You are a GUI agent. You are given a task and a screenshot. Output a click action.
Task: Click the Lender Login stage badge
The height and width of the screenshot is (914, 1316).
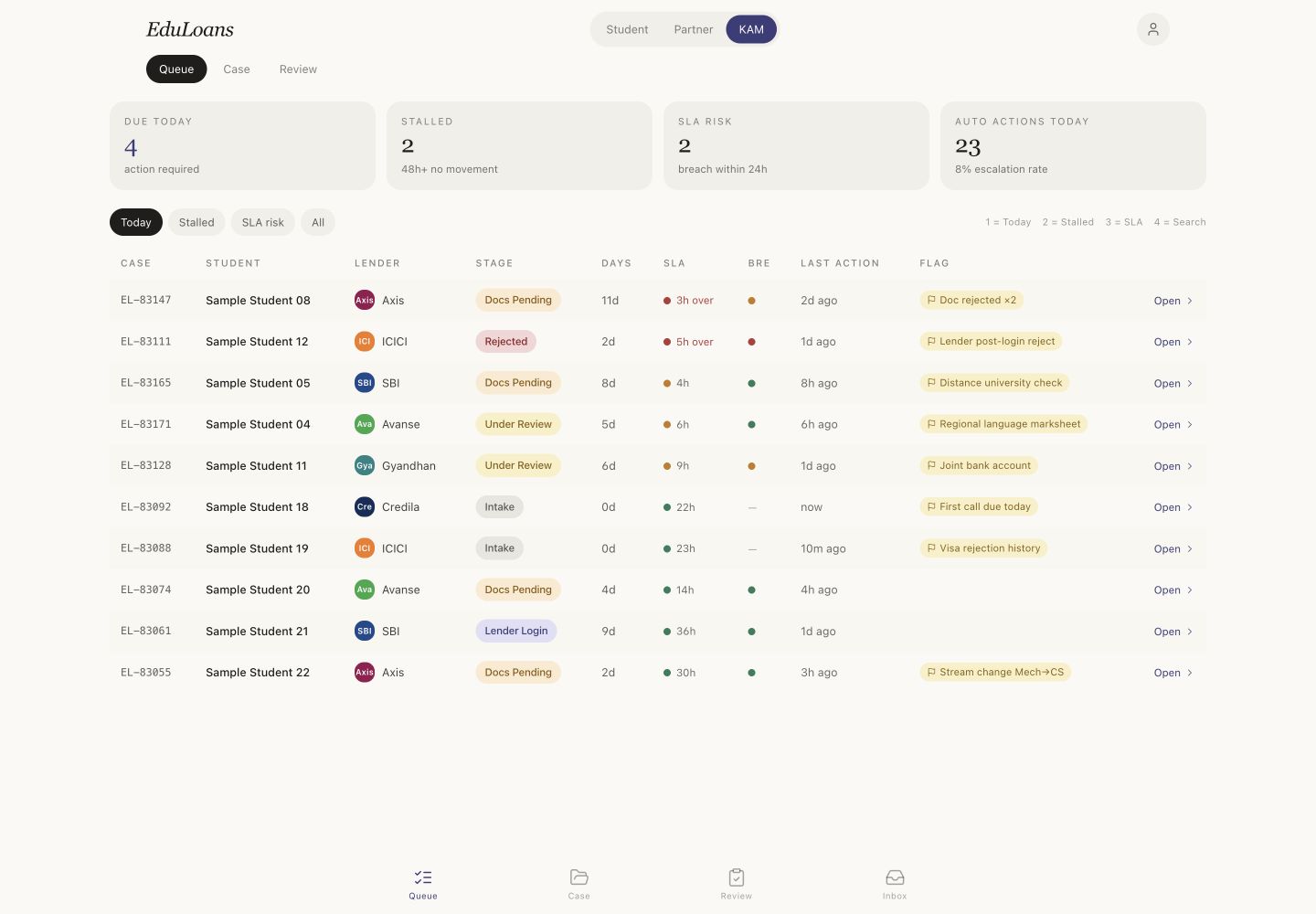(516, 631)
